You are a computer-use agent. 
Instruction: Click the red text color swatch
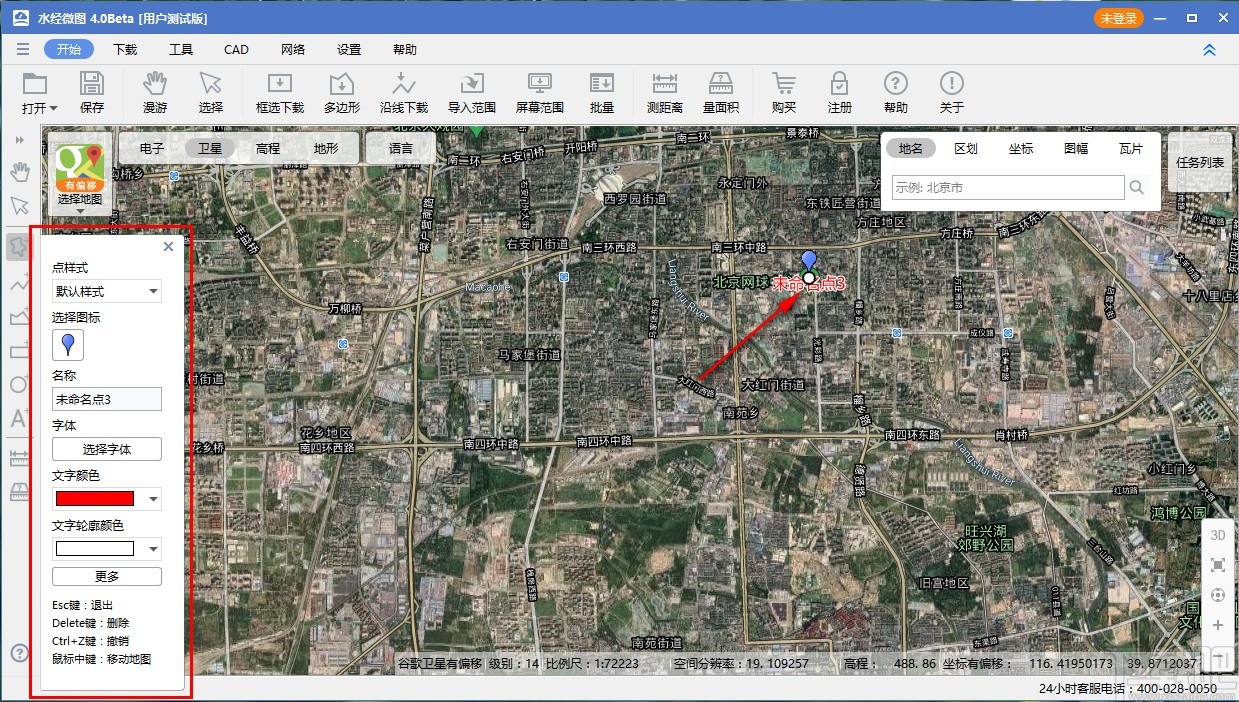click(95, 499)
